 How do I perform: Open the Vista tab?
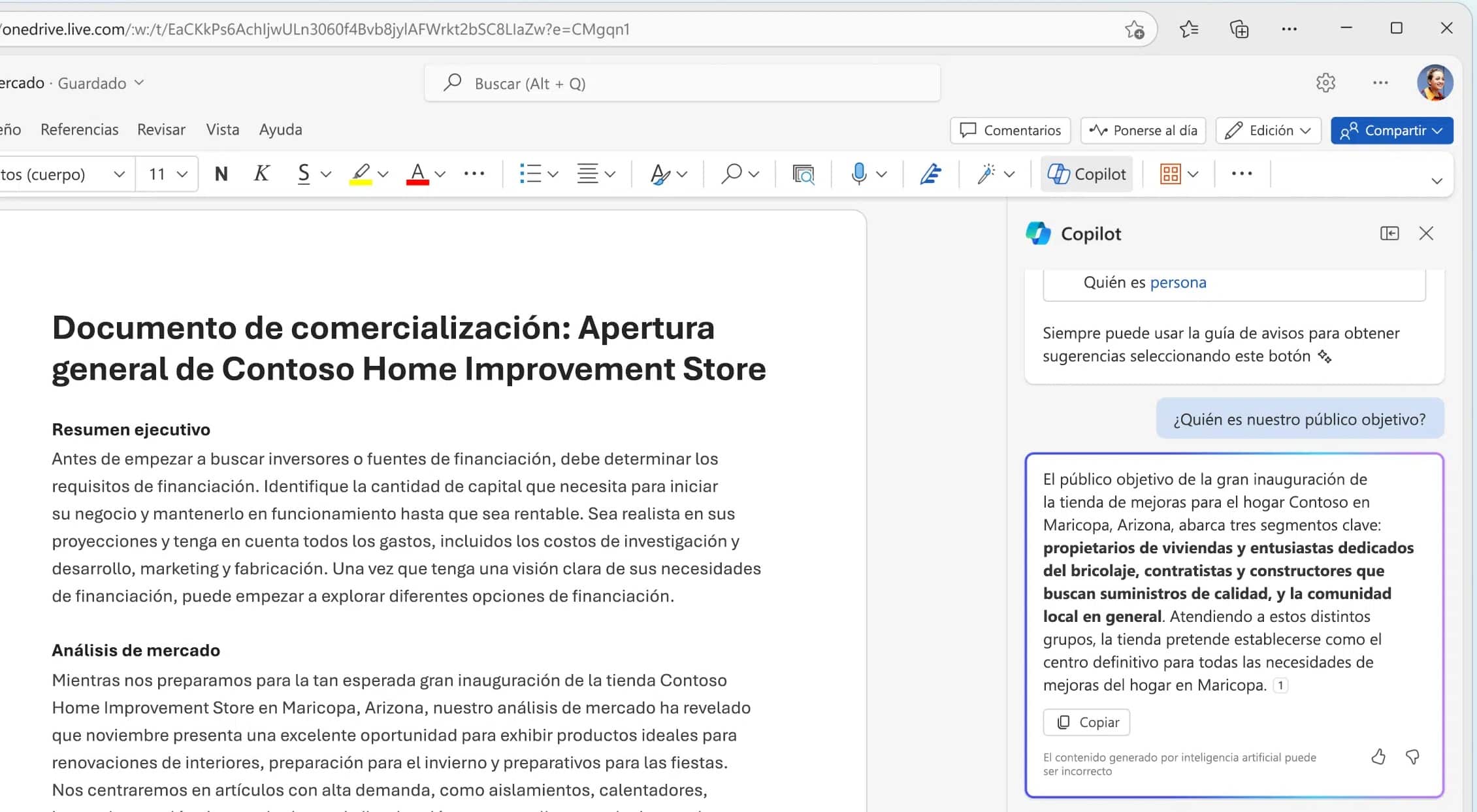coord(223,129)
